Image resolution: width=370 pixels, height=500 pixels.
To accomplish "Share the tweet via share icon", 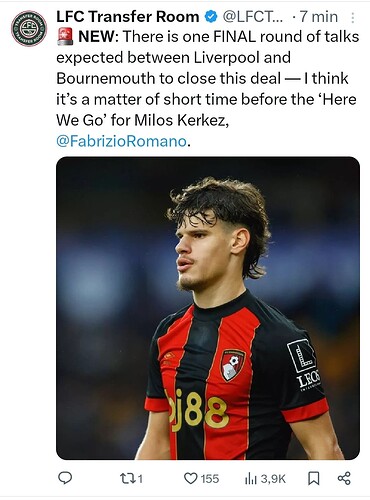I will 344,478.
